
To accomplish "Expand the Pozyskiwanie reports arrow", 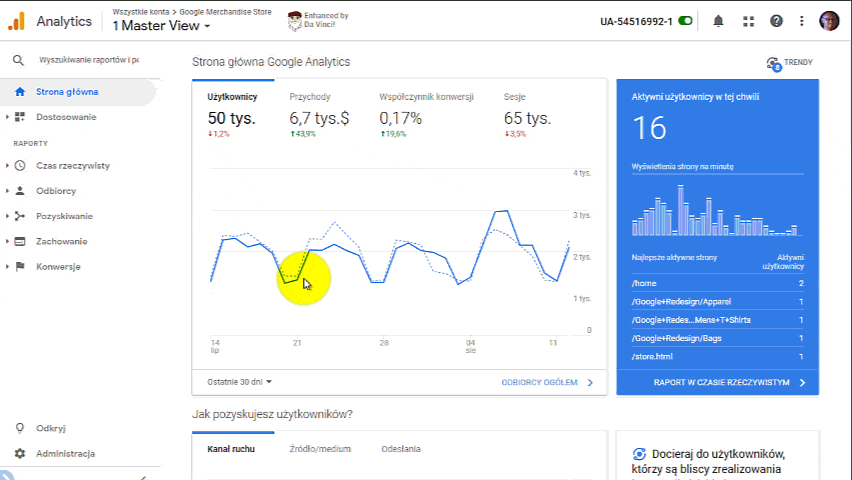I will tap(7, 216).
